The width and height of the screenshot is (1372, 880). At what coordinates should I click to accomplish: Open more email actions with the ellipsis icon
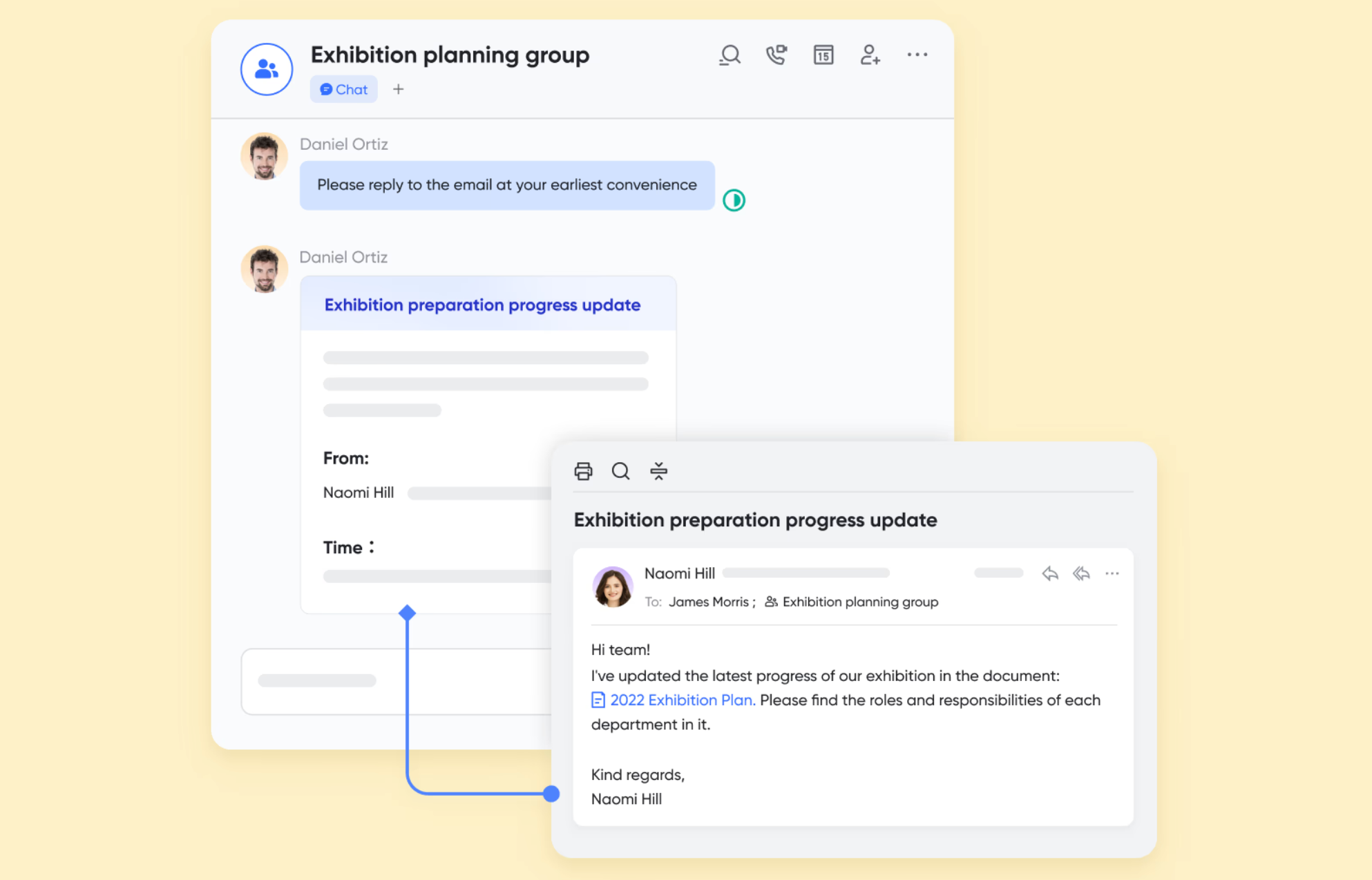click(x=1112, y=573)
